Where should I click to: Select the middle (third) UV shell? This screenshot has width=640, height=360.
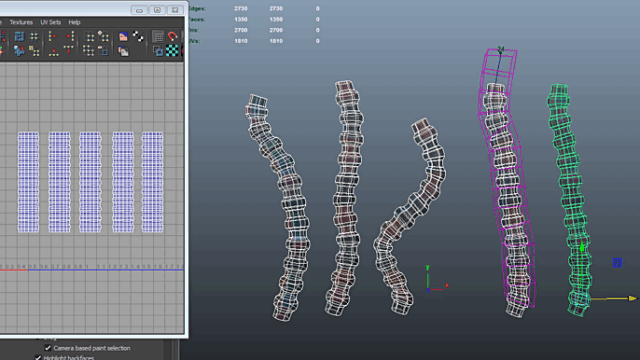(90, 182)
